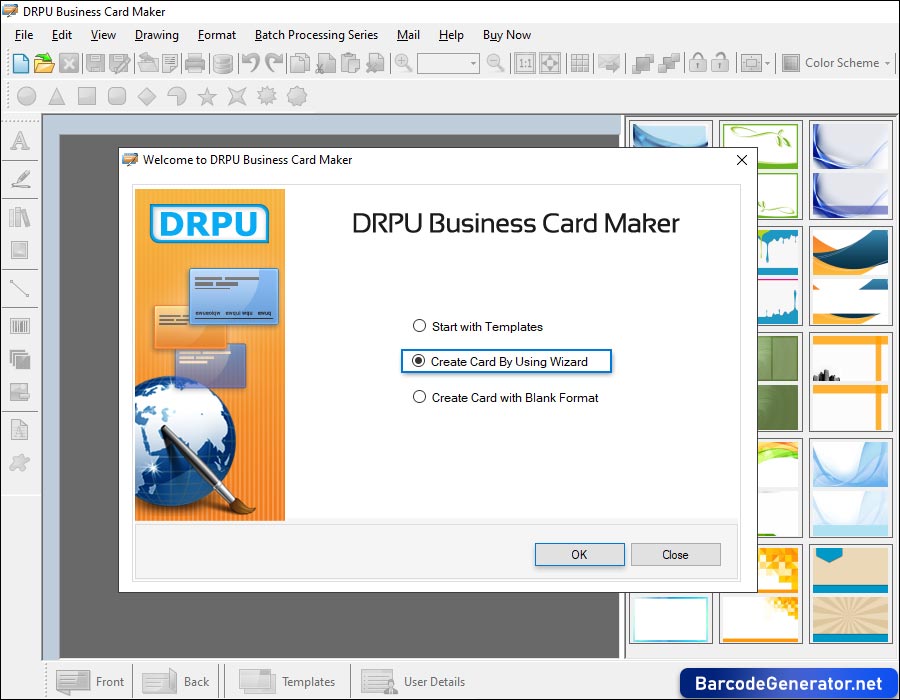The width and height of the screenshot is (900, 700).
Task: Open the Batch Processing Series menu
Action: [x=315, y=34]
